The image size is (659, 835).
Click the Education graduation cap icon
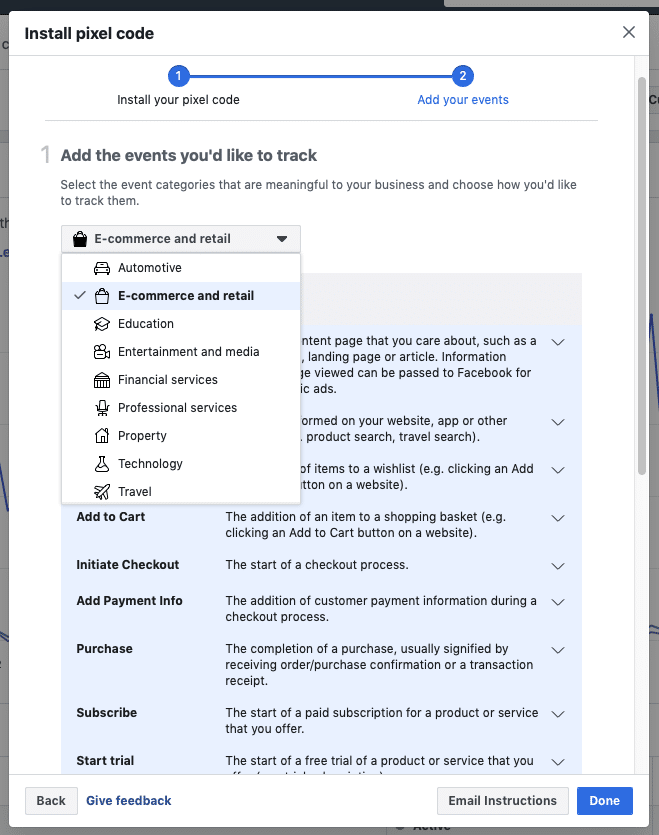click(101, 324)
